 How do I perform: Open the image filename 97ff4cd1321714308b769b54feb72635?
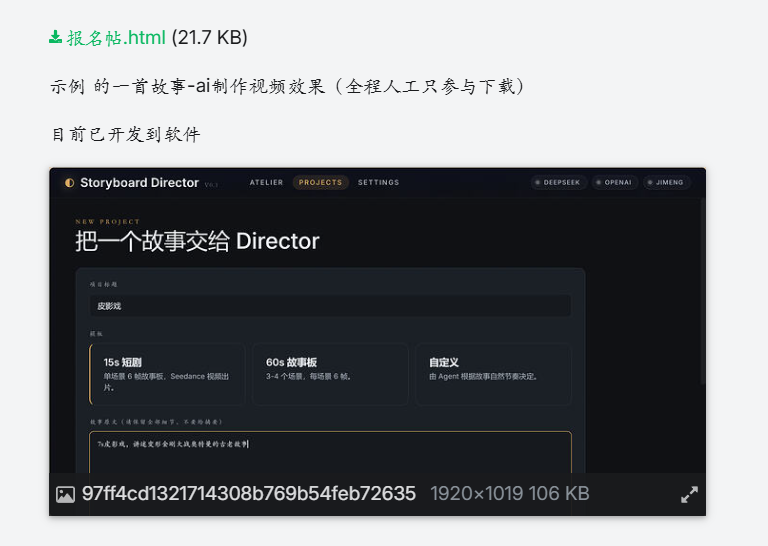click(x=249, y=494)
